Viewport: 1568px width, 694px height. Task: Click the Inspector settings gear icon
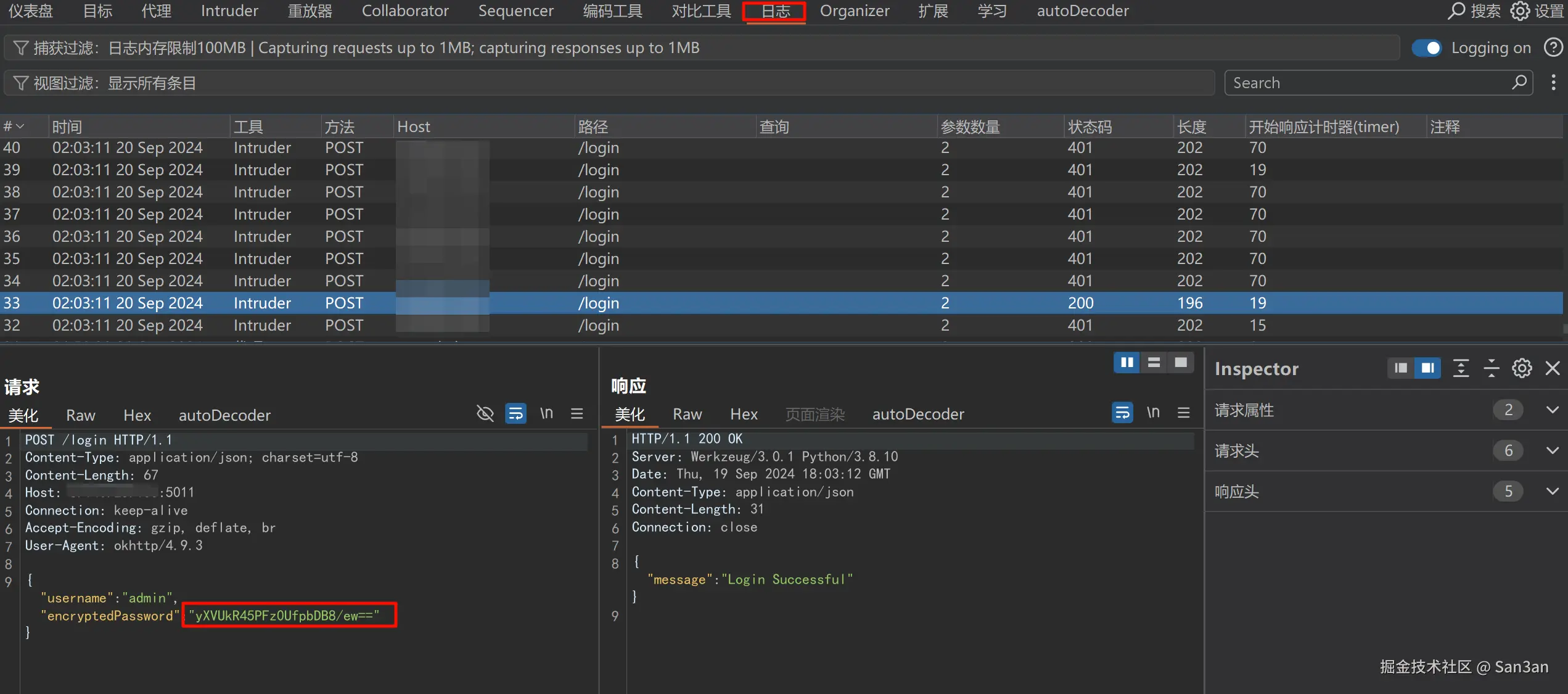(1522, 368)
